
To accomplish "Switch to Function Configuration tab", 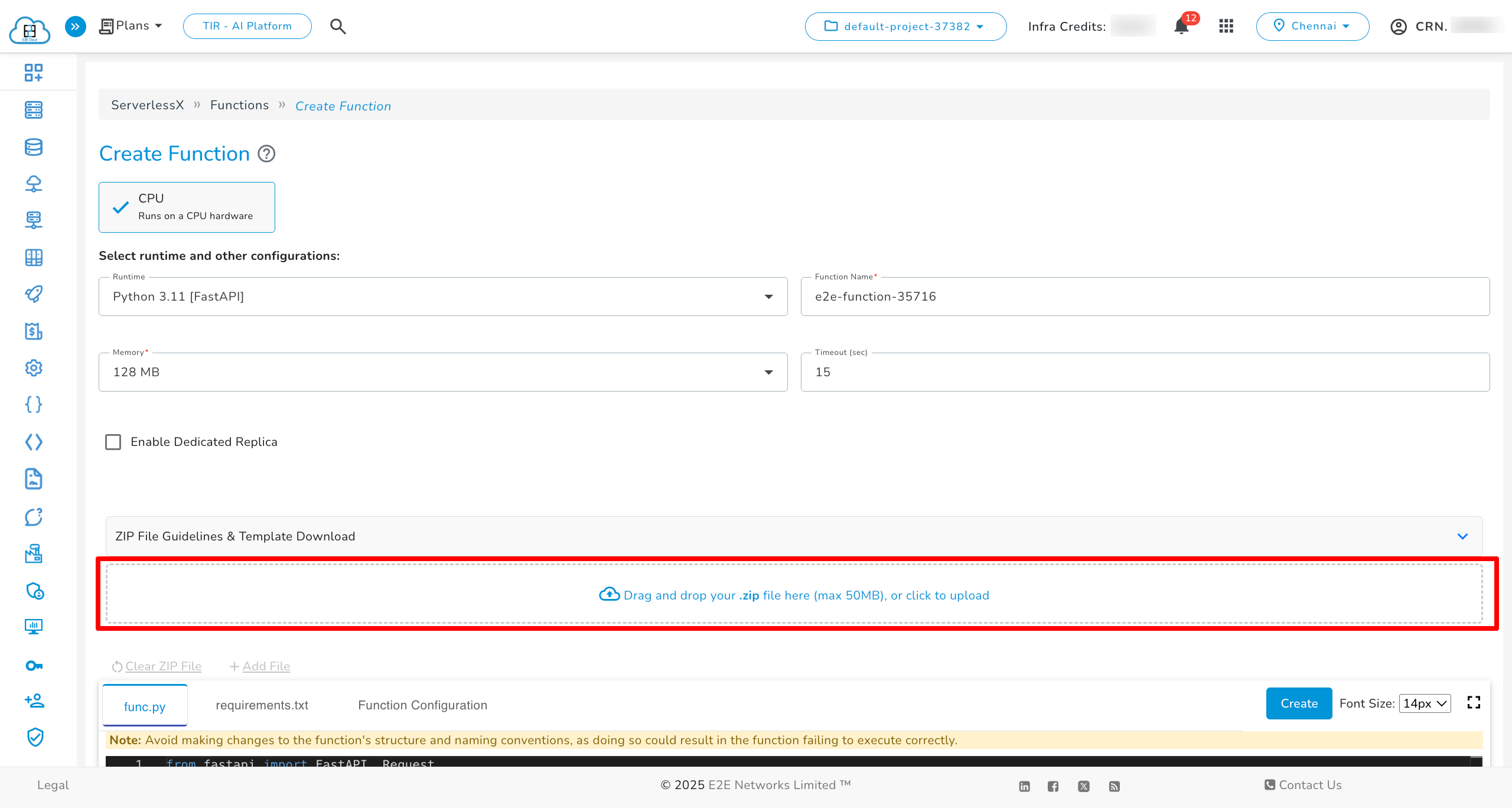I will (x=422, y=705).
